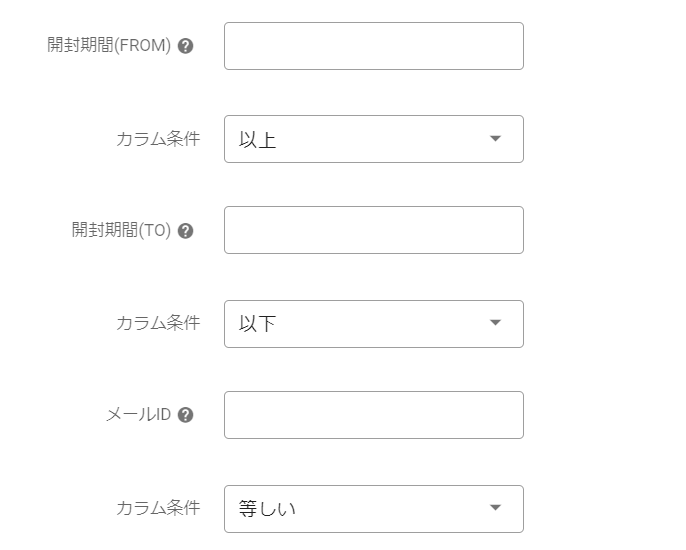Expand the 以下 dropdown via its arrow

pyautogui.click(x=495, y=324)
